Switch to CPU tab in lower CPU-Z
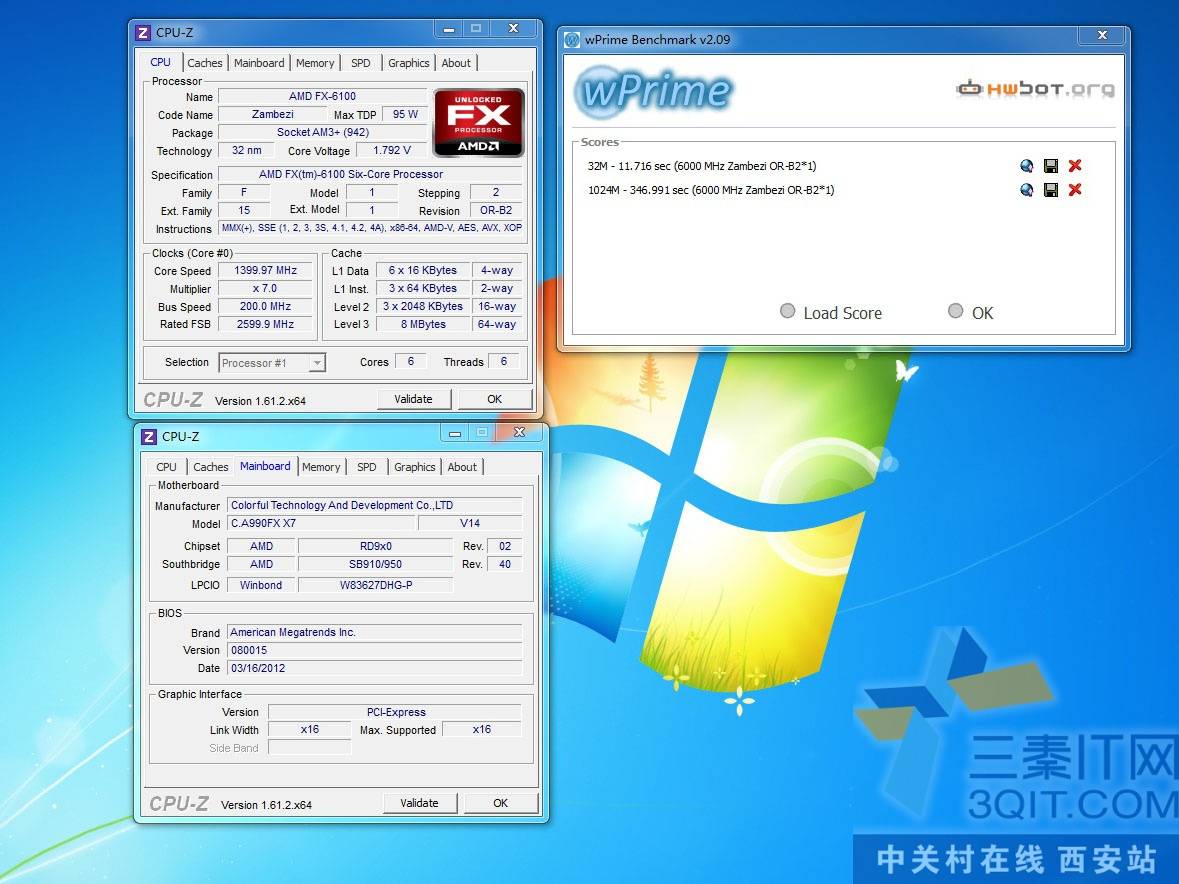1179x884 pixels. [166, 467]
